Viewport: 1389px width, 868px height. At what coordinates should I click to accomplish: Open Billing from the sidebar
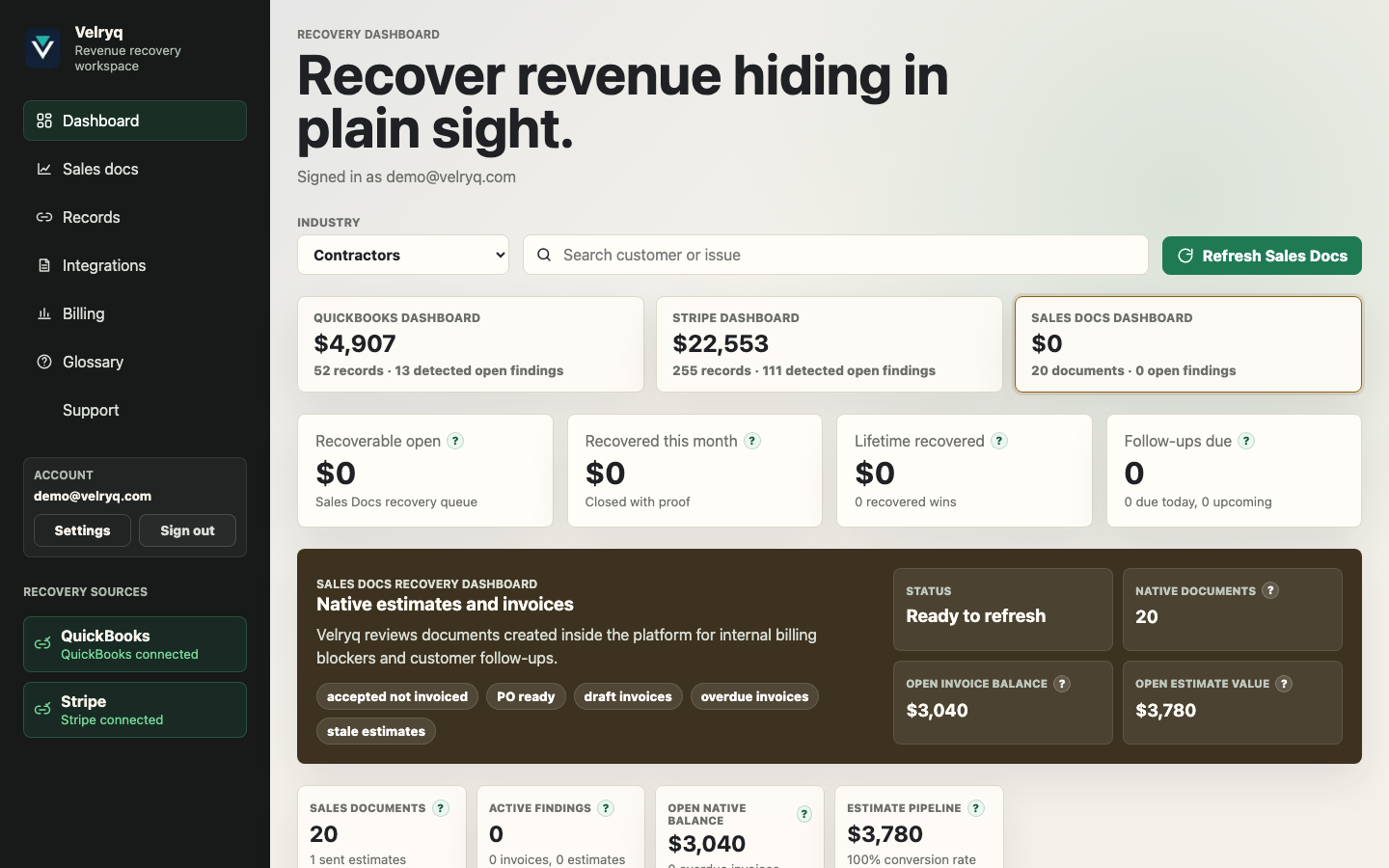click(x=135, y=313)
